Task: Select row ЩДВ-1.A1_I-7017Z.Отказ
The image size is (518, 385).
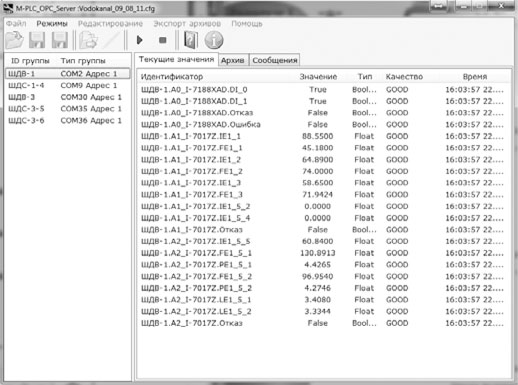Action: pyautogui.click(x=324, y=230)
